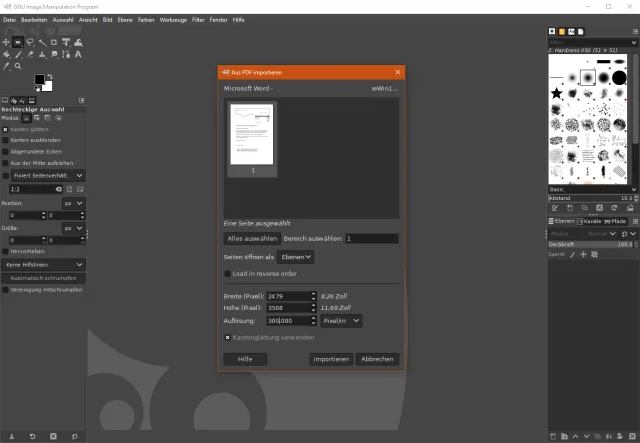640x443 pixels.
Task: Select the PDF page 1 thumbnail
Action: click(x=252, y=137)
